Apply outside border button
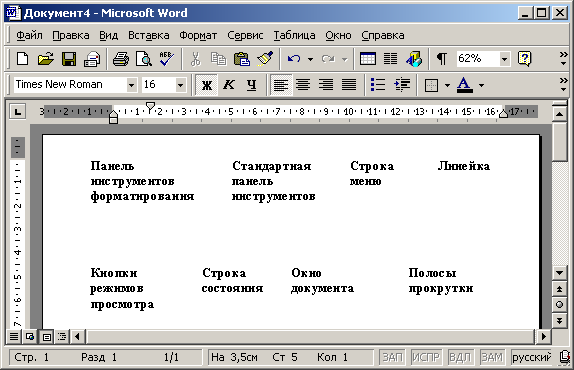Image resolution: width=574 pixels, height=370 pixels. click(x=431, y=85)
